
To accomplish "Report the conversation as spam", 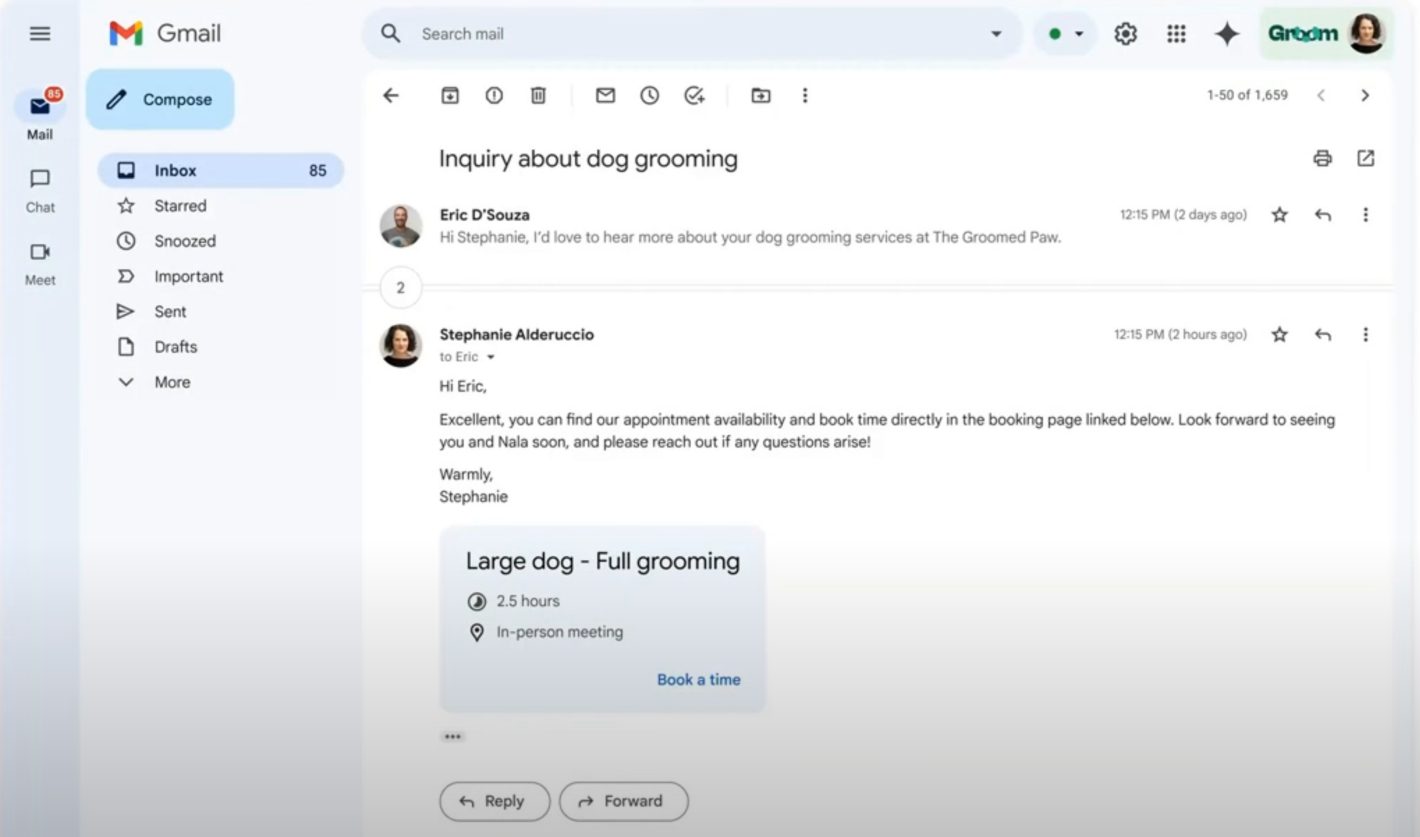I will [x=494, y=95].
